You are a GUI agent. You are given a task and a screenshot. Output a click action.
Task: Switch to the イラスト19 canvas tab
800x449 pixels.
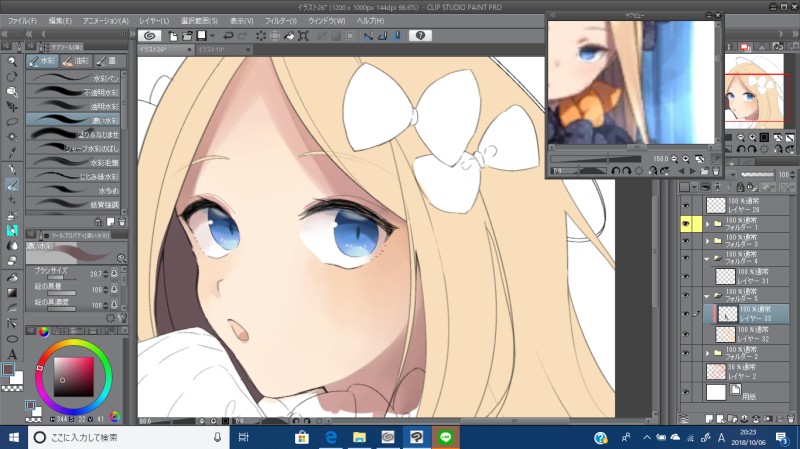tap(221, 49)
